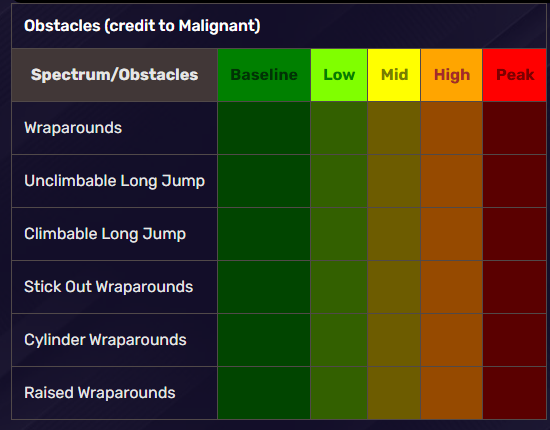This screenshot has width=550, height=430.
Task: Click High cell in Stick Out Wraparounds row
Action: point(451,287)
